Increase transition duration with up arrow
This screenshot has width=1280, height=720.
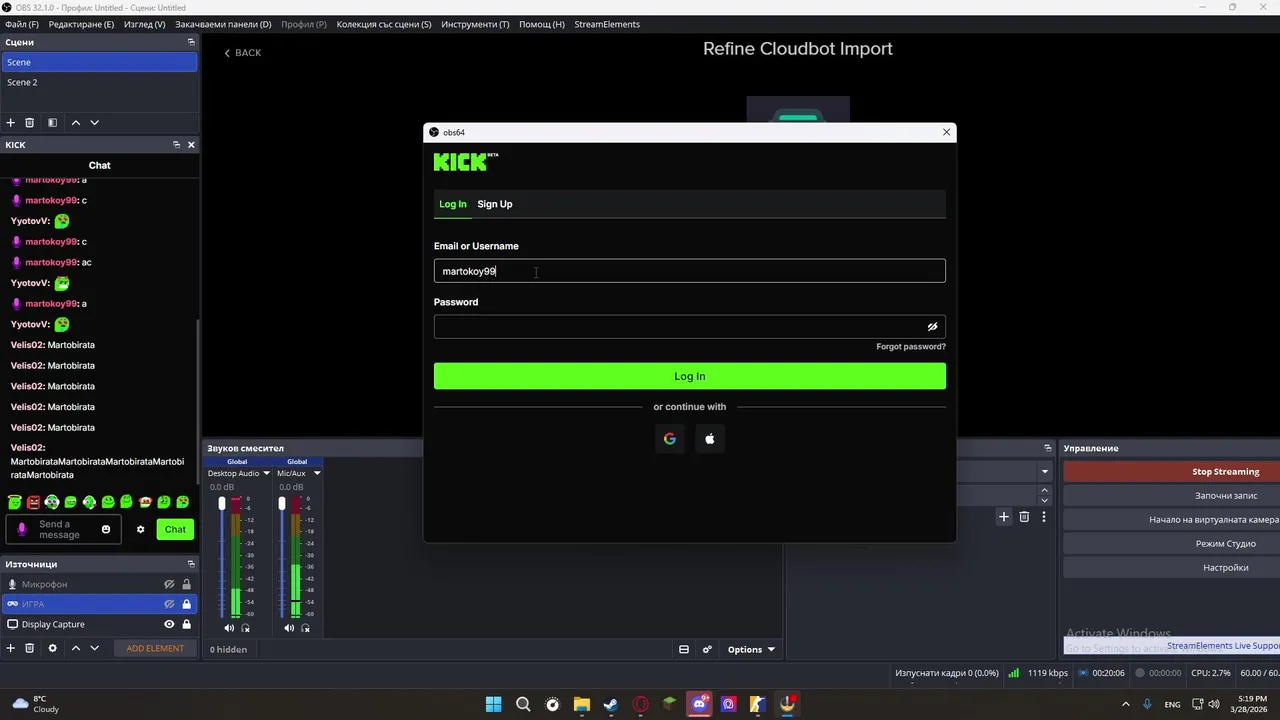[1045, 490]
